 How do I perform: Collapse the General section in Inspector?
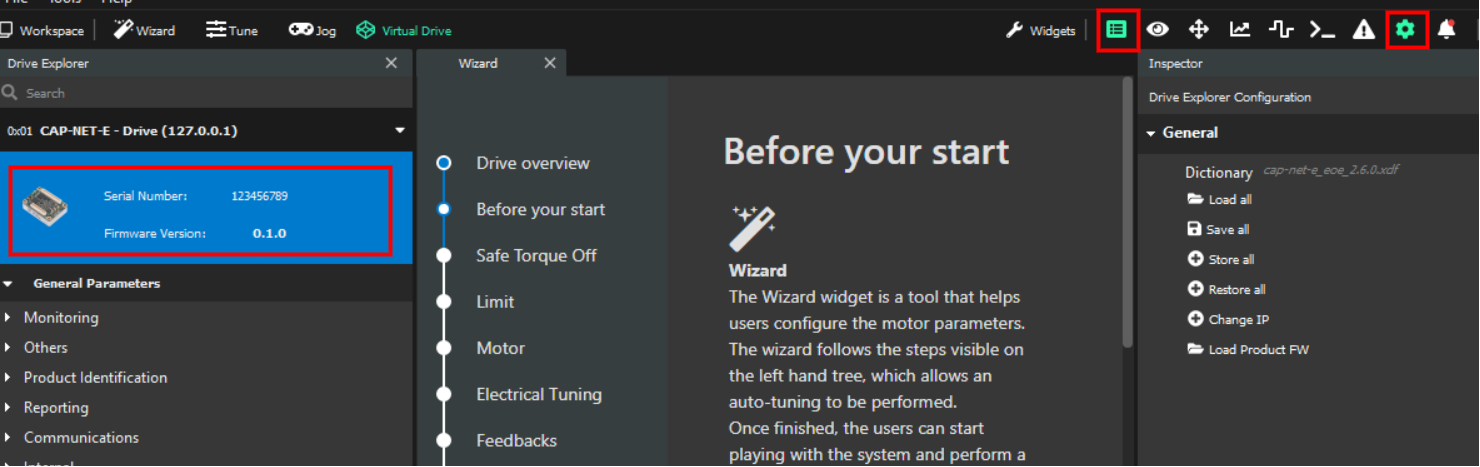pyautogui.click(x=1151, y=133)
